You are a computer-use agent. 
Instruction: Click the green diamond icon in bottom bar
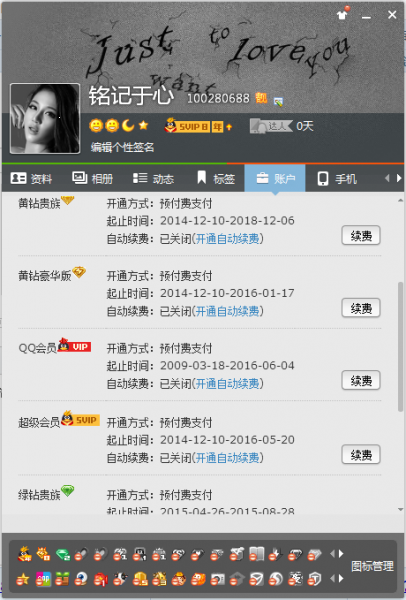tap(63, 554)
